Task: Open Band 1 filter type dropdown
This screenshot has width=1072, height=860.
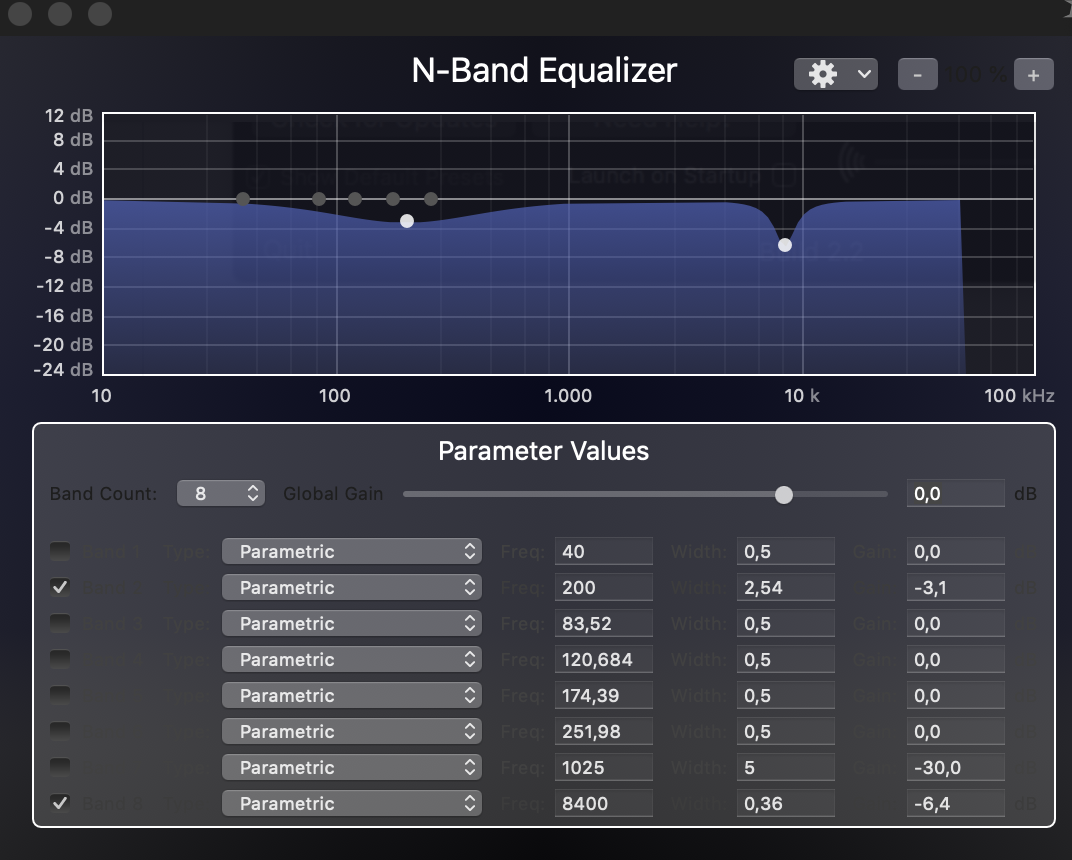Action: pyautogui.click(x=352, y=551)
